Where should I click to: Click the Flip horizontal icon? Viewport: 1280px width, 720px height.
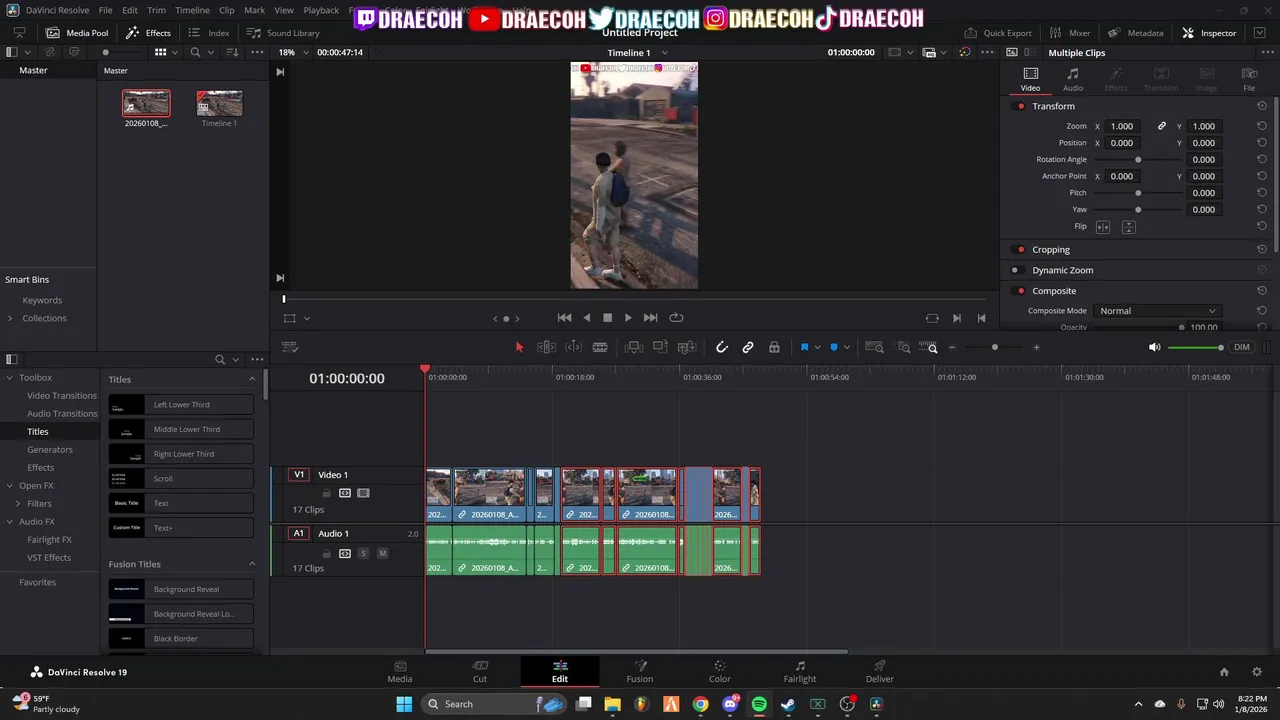(x=1103, y=227)
